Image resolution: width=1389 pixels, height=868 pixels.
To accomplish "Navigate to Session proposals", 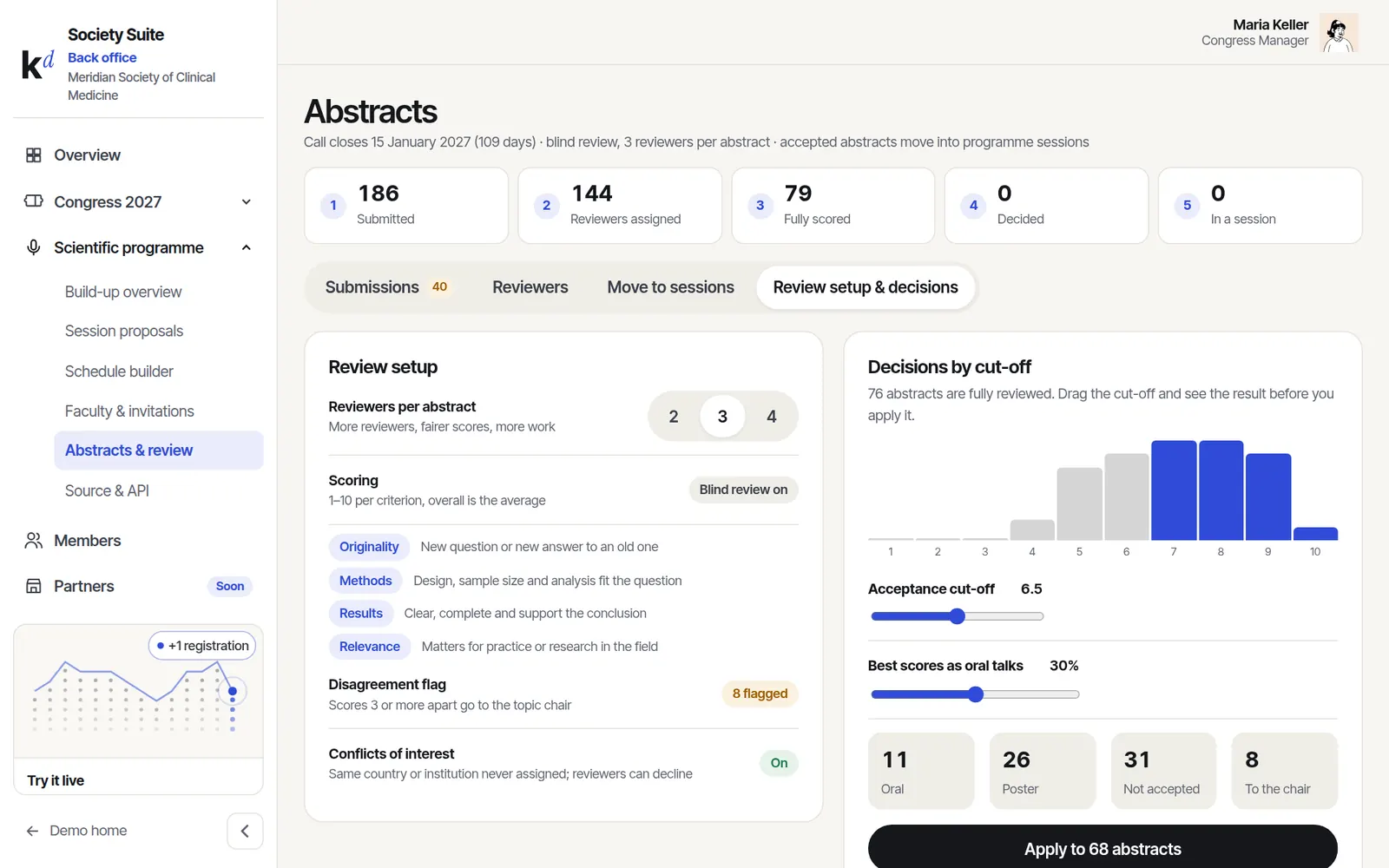I will (x=159, y=332).
